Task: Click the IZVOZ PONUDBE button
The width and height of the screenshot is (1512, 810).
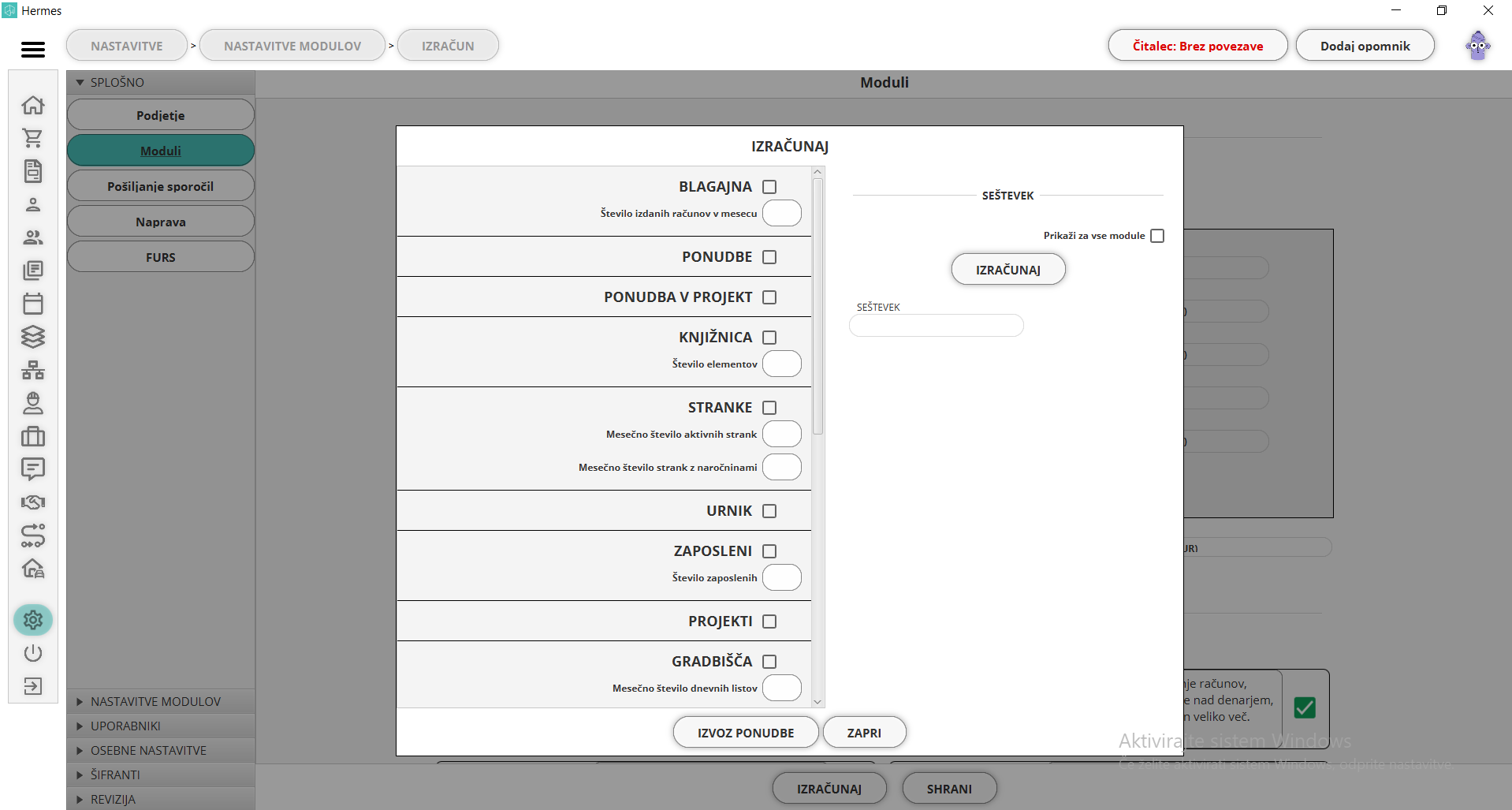Action: (746, 733)
